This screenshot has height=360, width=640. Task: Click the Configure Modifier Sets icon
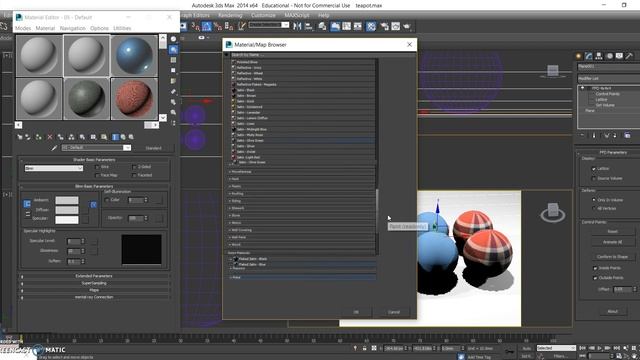coord(627,135)
